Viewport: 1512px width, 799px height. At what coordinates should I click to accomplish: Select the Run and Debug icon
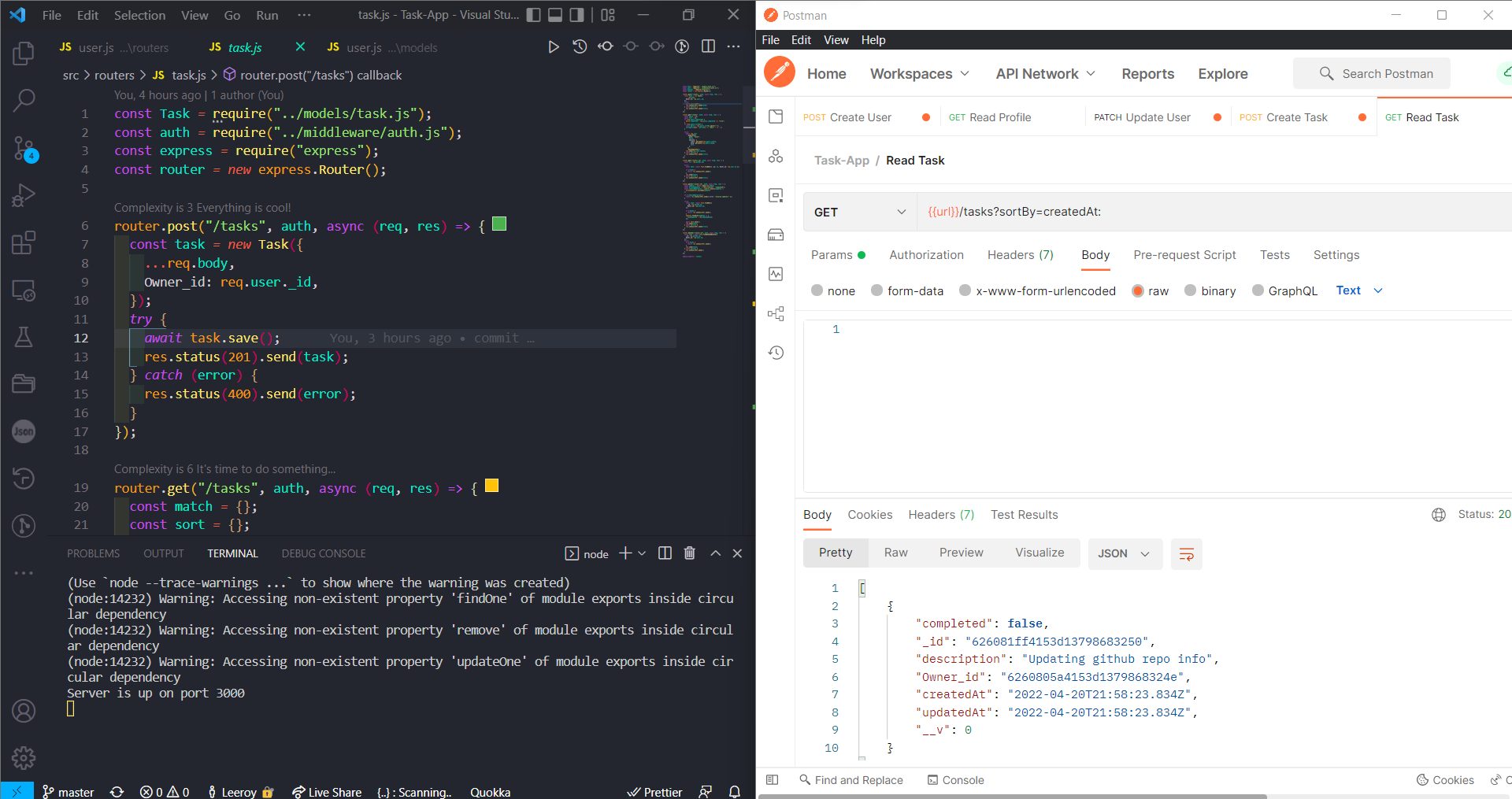coord(24,195)
